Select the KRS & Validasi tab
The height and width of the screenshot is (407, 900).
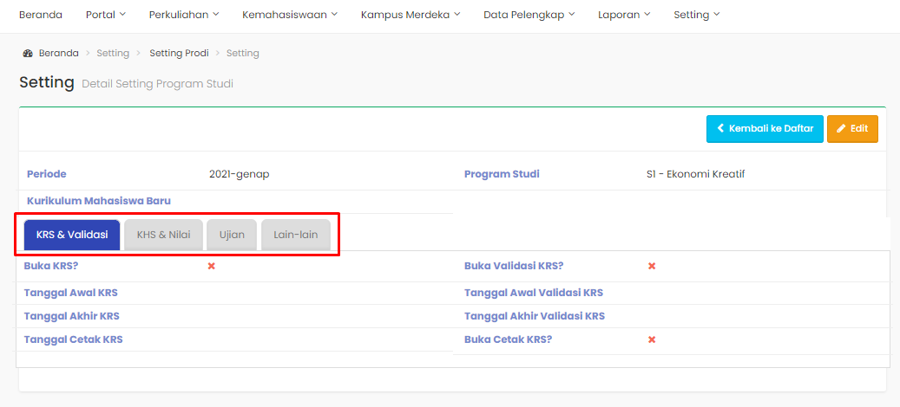point(72,235)
